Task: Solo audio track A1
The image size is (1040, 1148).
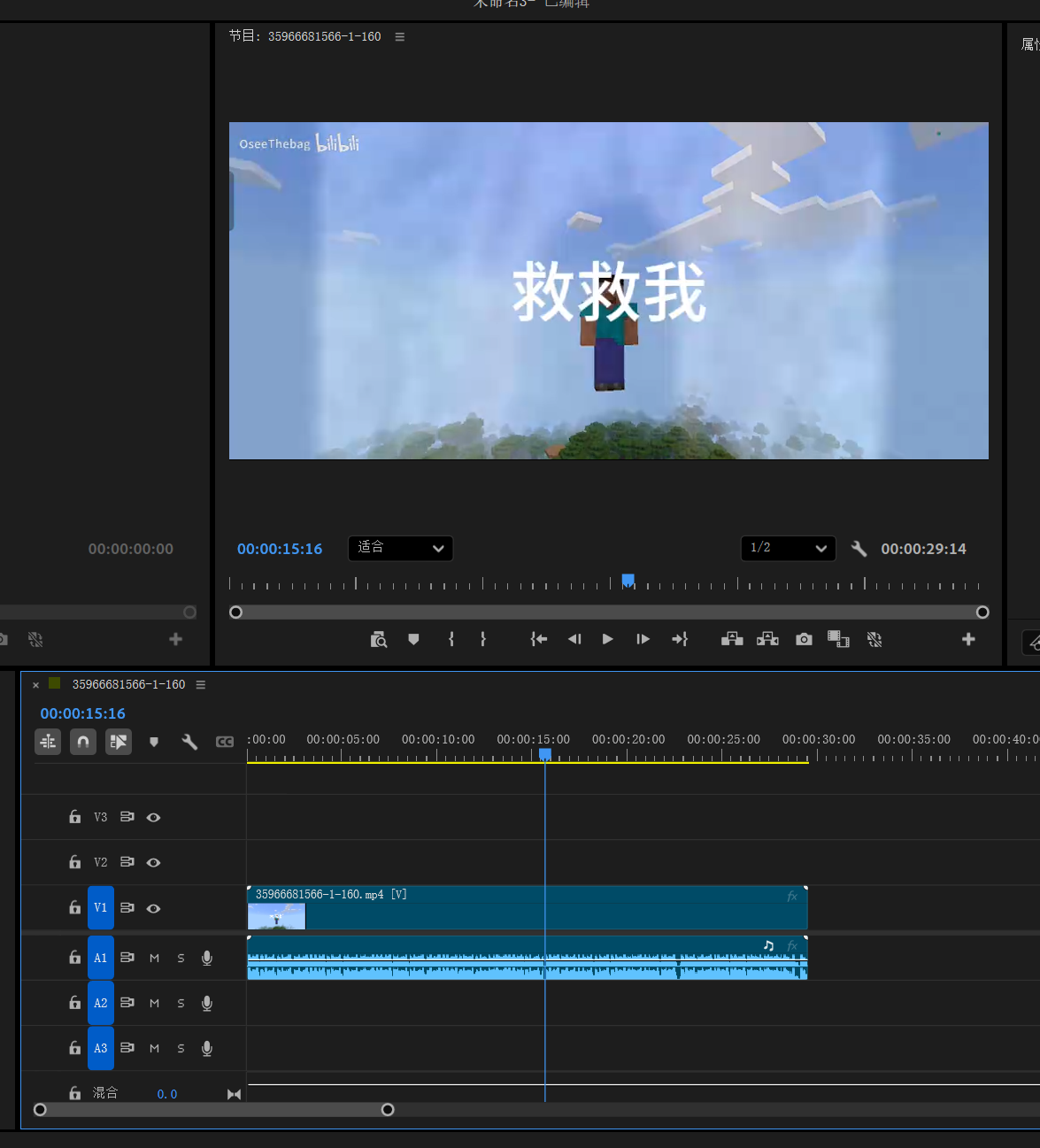Action: click(x=180, y=957)
